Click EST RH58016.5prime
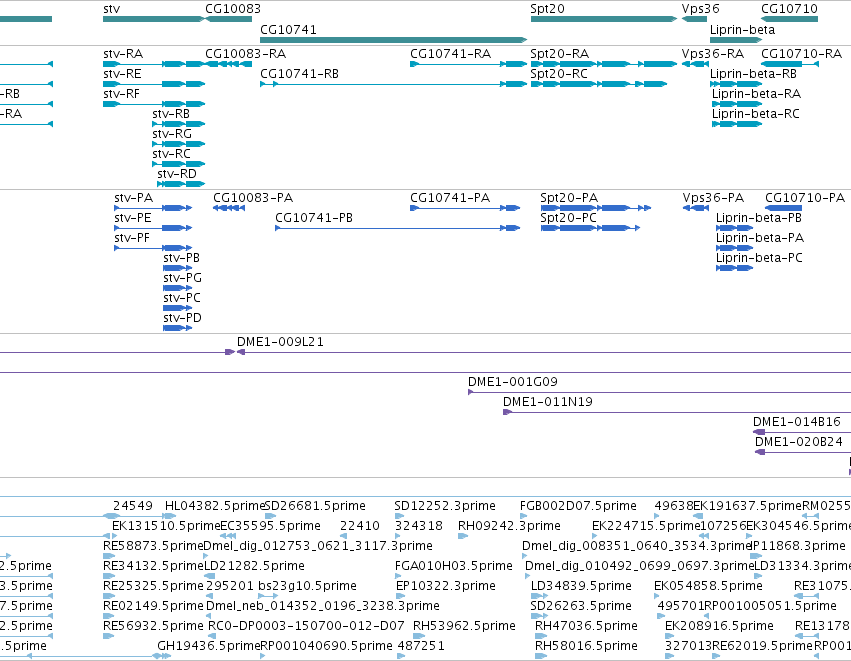The image size is (851, 661). pos(541,656)
